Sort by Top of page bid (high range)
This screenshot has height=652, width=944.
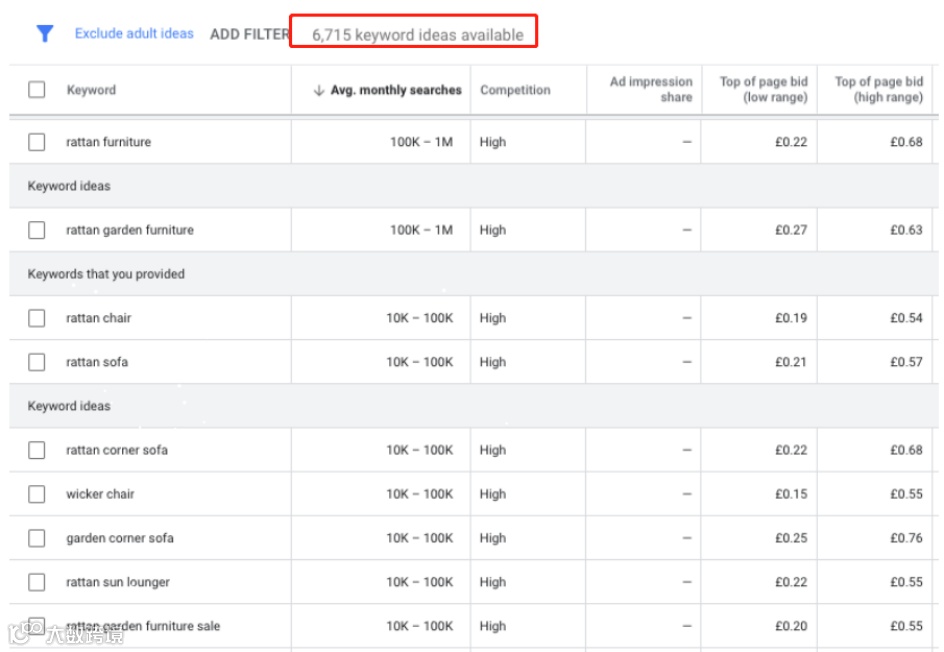point(879,90)
